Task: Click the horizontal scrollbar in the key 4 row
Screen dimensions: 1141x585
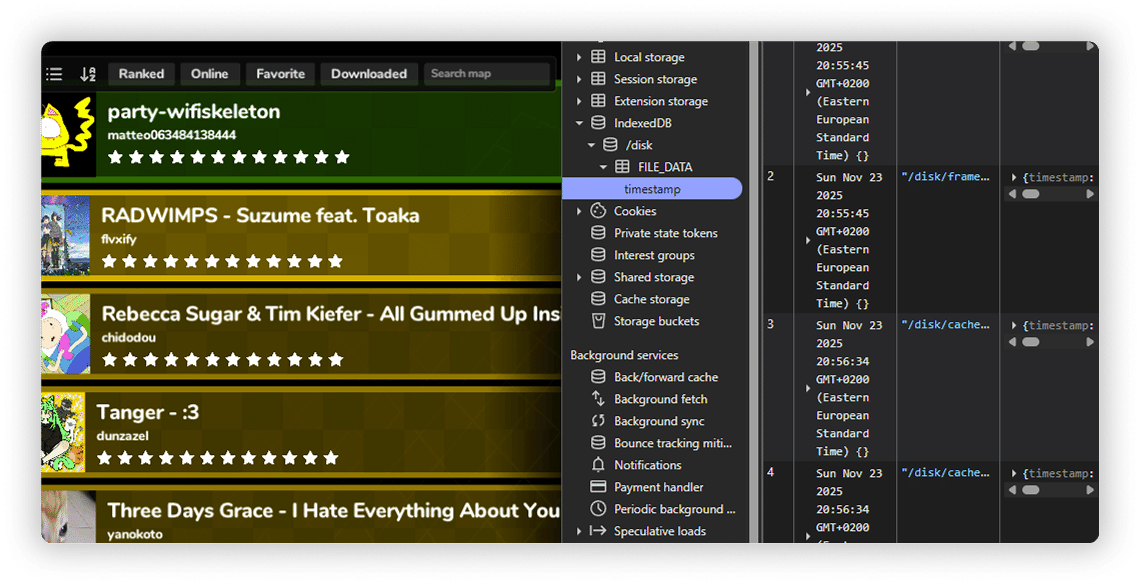Action: click(x=1052, y=490)
